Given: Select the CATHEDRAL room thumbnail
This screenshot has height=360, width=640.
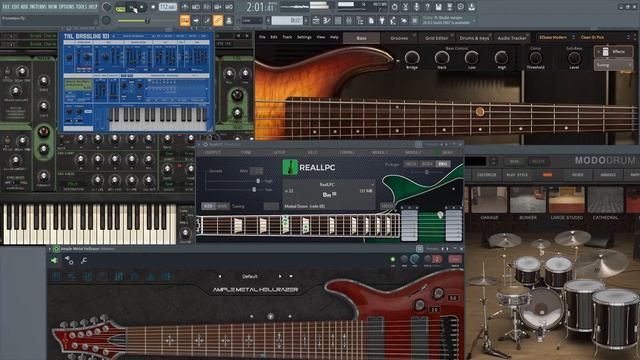Looking at the screenshot, I should click(x=605, y=200).
